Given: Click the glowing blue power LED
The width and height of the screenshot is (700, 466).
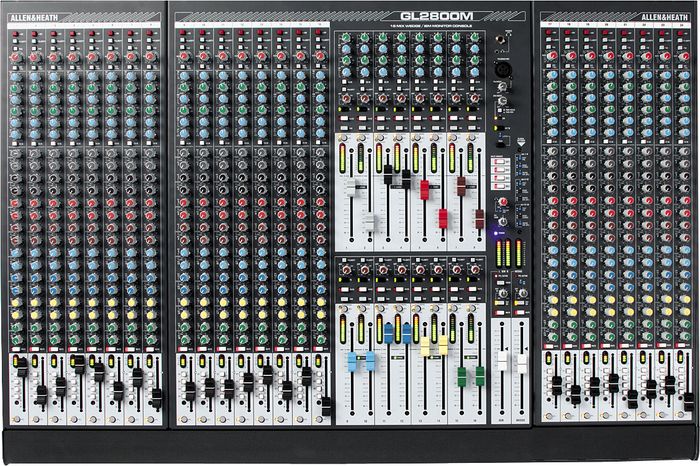Looking at the screenshot, I should point(496,233).
